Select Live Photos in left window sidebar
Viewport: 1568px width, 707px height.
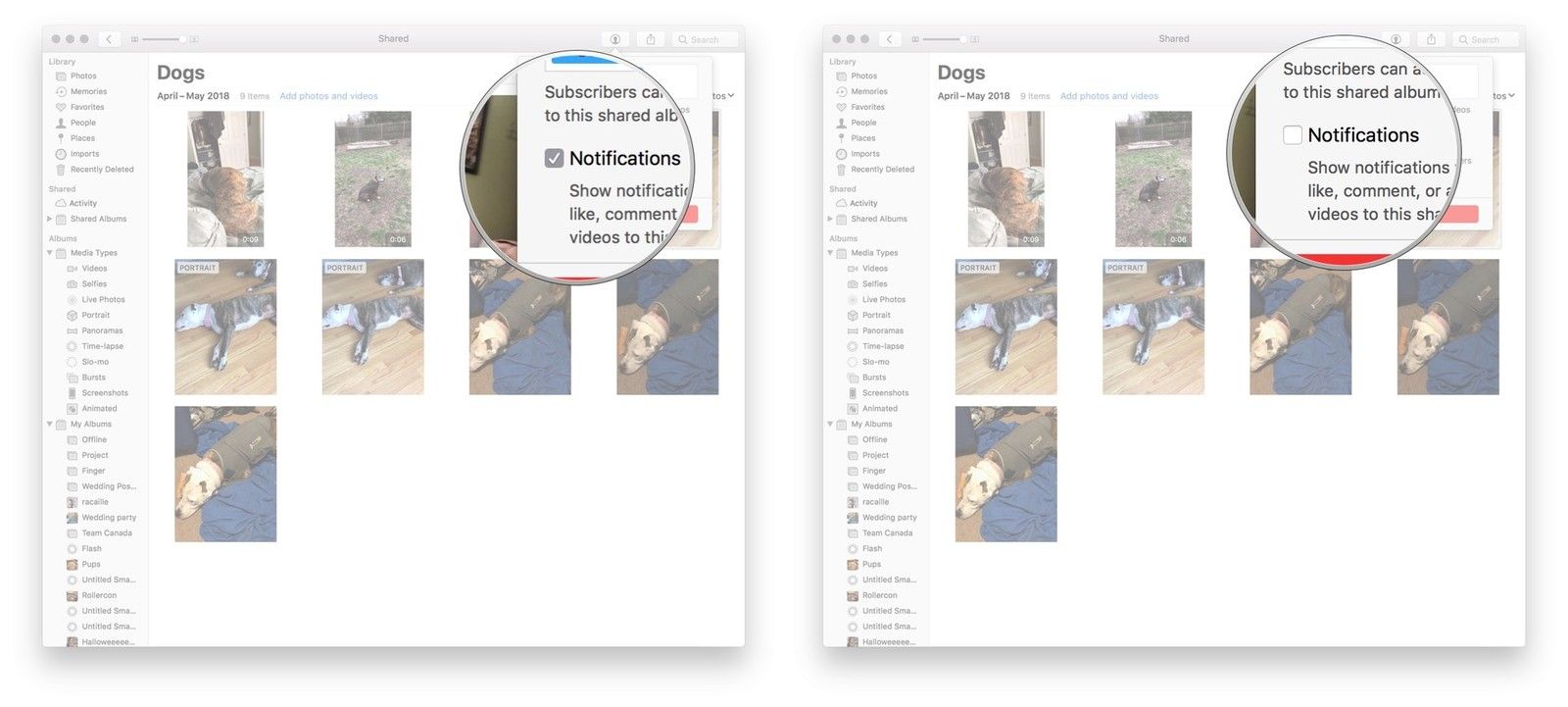(103, 299)
